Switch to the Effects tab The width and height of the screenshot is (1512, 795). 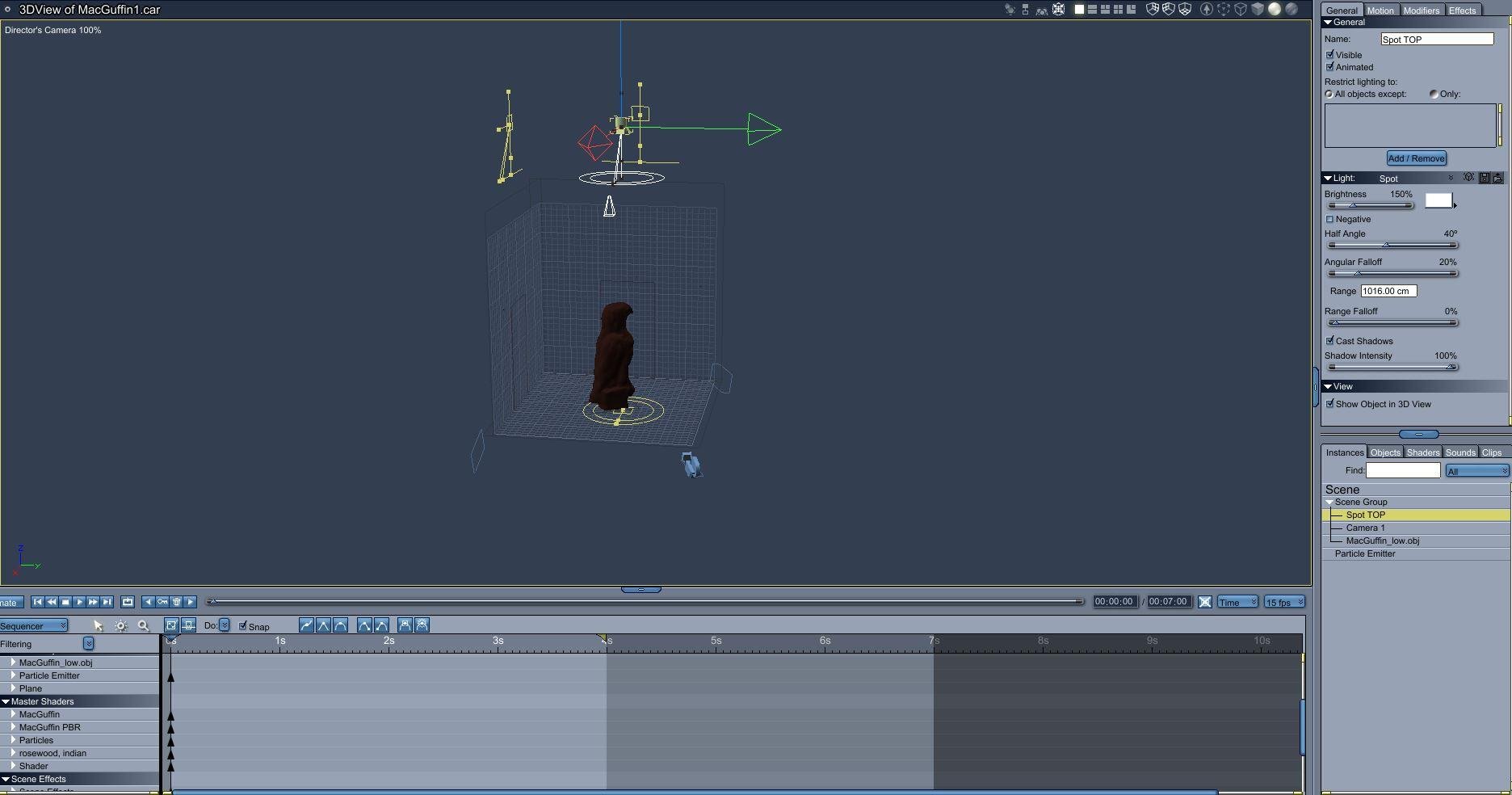point(1463,11)
